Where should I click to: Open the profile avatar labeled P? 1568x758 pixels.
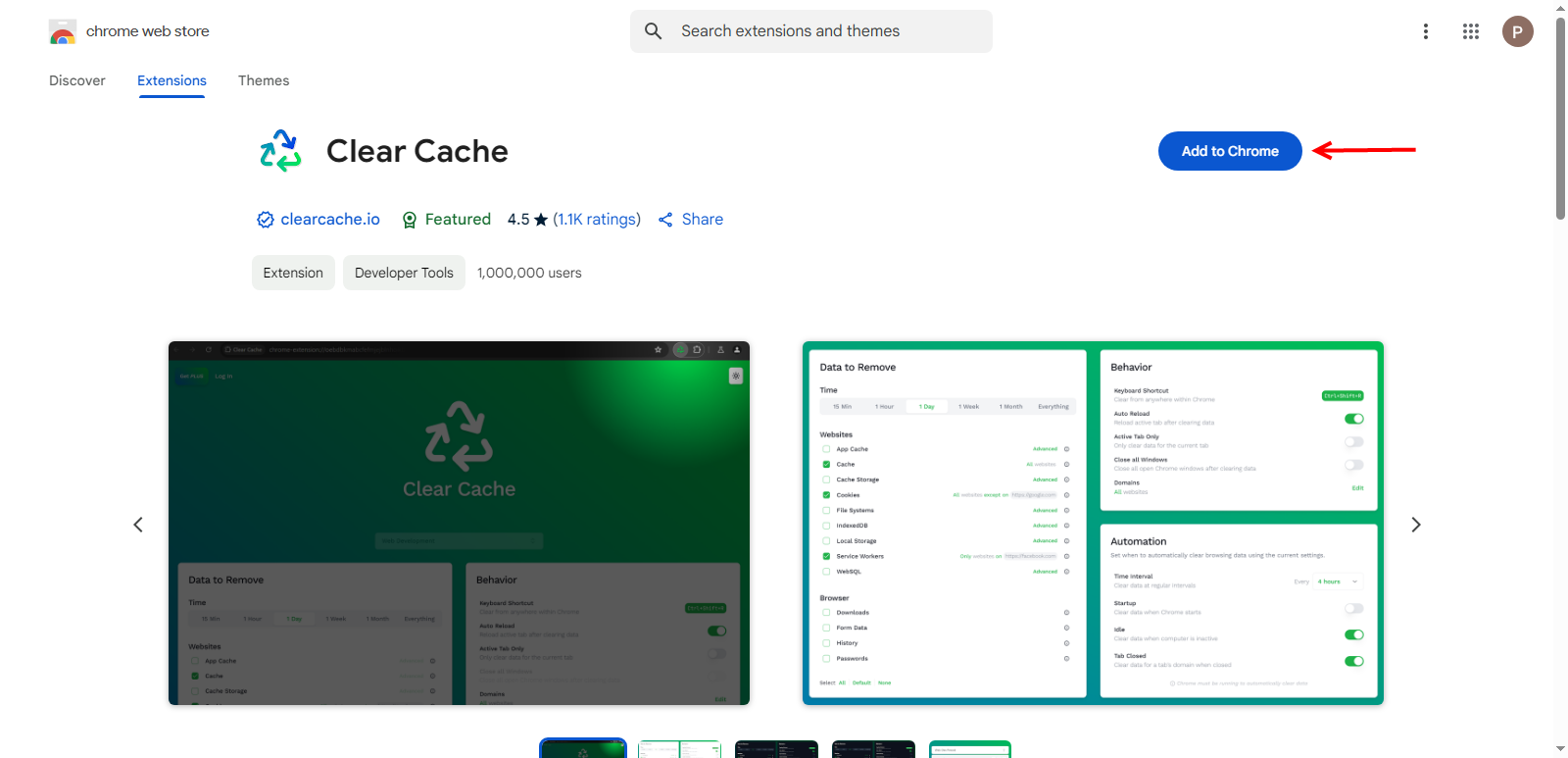pos(1518,31)
